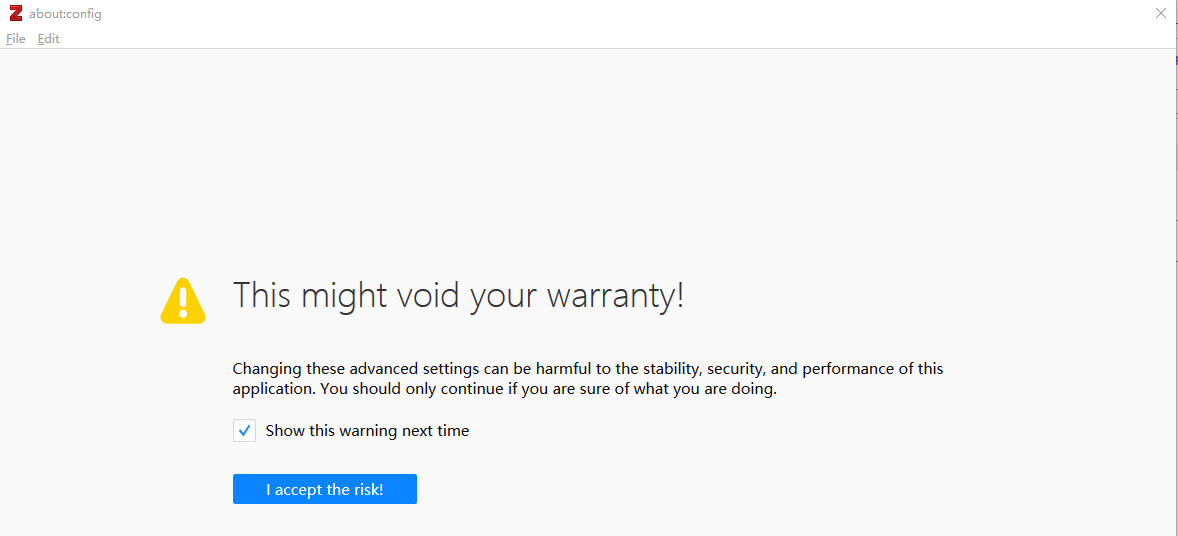Accept the risk to continue to settings

(x=325, y=489)
